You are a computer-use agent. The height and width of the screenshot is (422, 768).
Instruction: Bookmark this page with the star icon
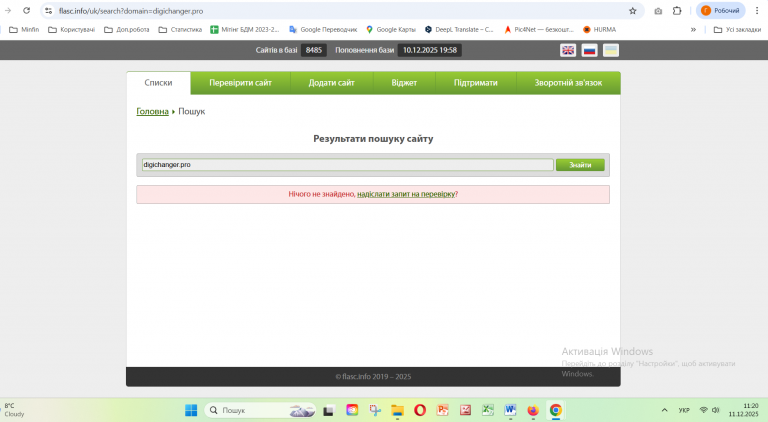click(x=632, y=11)
